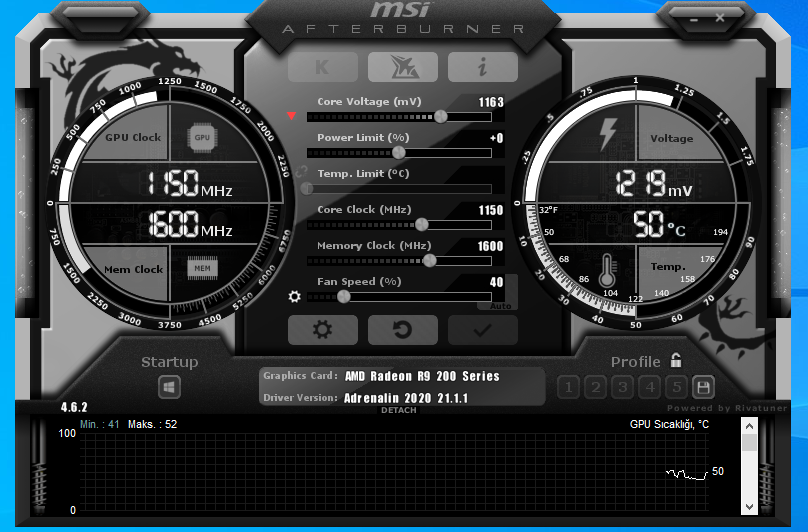The height and width of the screenshot is (532, 808).
Task: Select profile slot 1
Action: [x=568, y=387]
